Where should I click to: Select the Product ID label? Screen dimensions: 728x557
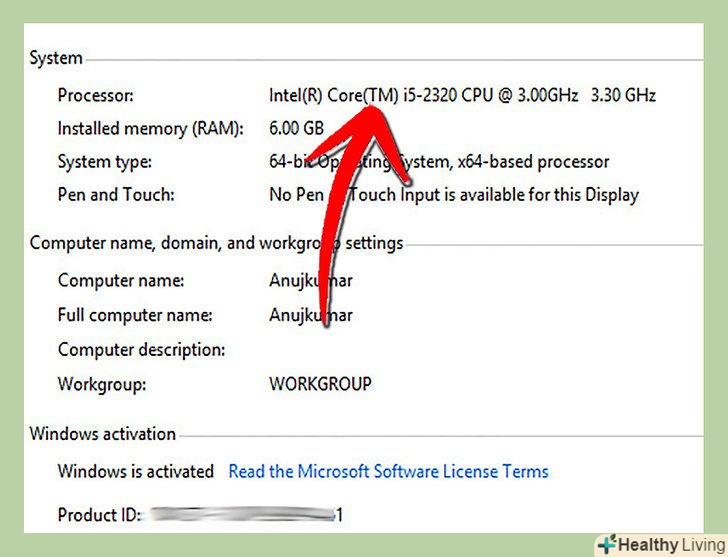[x=99, y=515]
